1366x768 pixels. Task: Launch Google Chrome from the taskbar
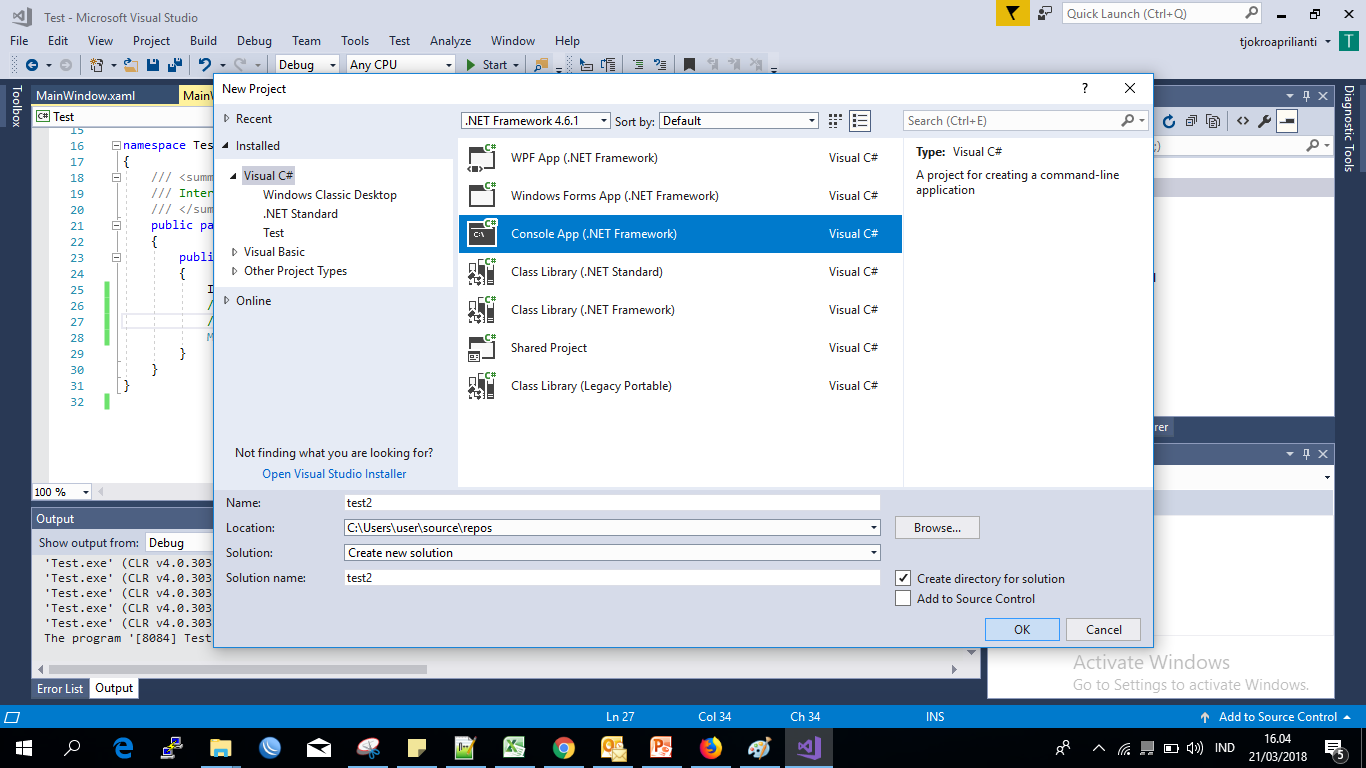(563, 747)
